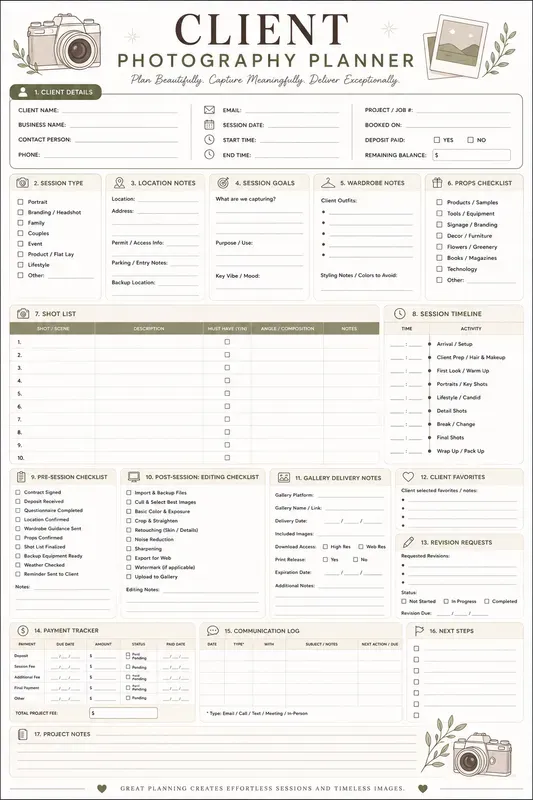Click the pencil icon for Revision Requests
This screenshot has width=533, height=800.
tap(408, 542)
